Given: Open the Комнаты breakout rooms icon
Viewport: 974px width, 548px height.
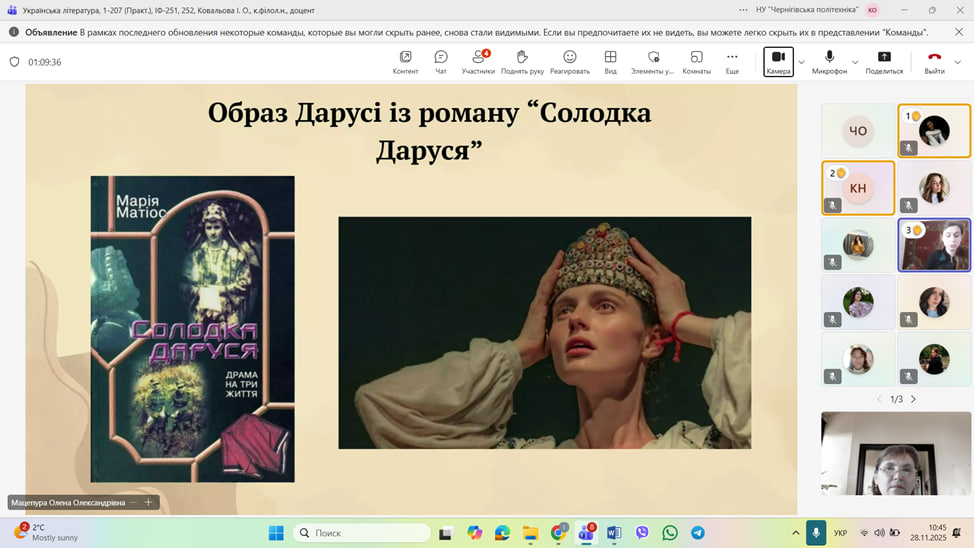Looking at the screenshot, I should [x=696, y=61].
